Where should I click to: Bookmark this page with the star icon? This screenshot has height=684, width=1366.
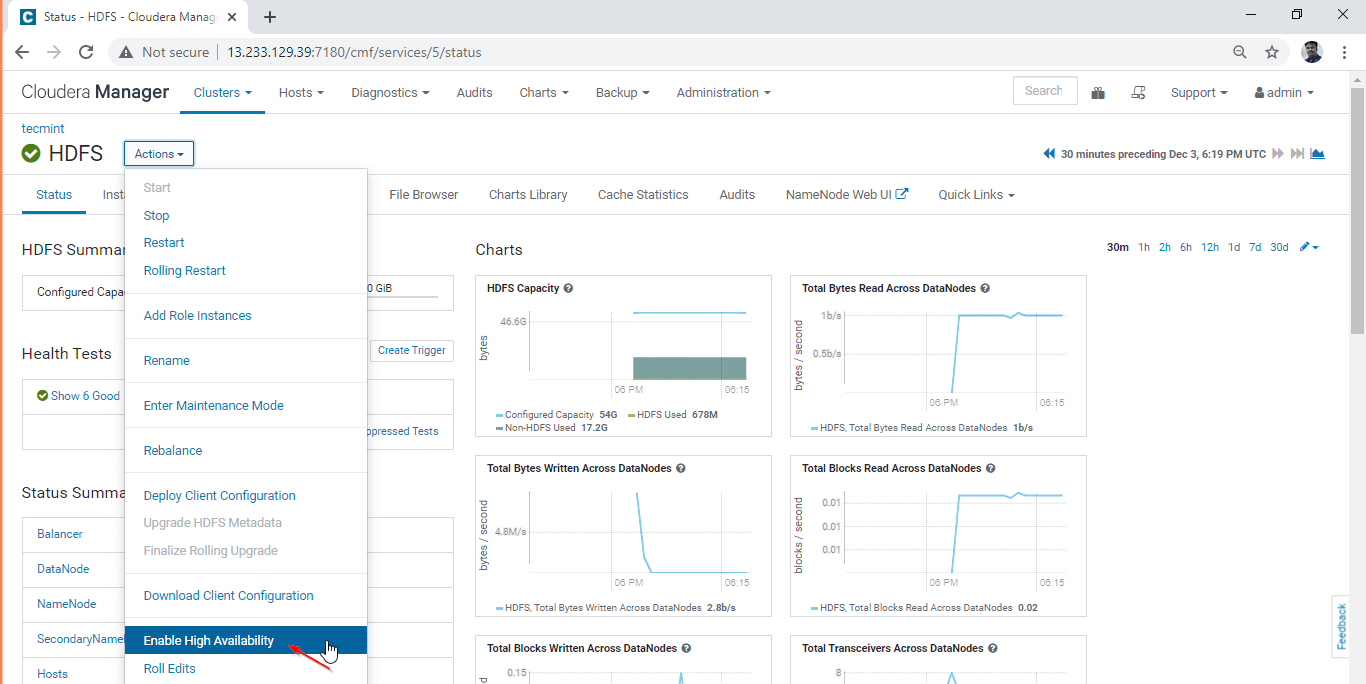[x=1272, y=52]
